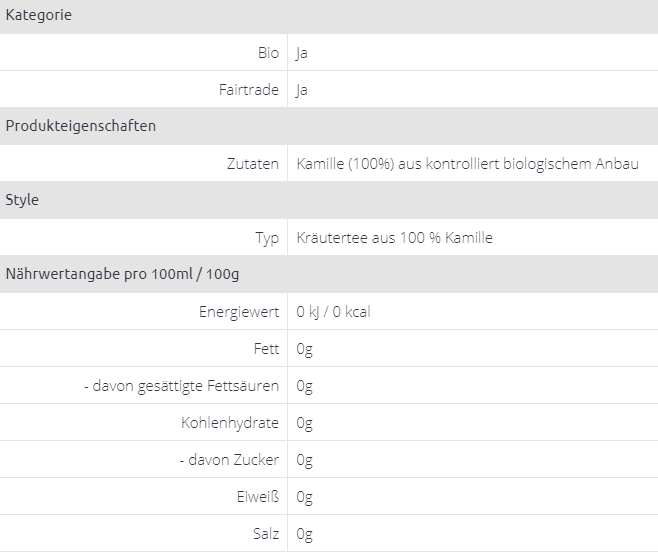Click the 0g value beside Salz
The height and width of the screenshot is (552, 658).
(305, 534)
